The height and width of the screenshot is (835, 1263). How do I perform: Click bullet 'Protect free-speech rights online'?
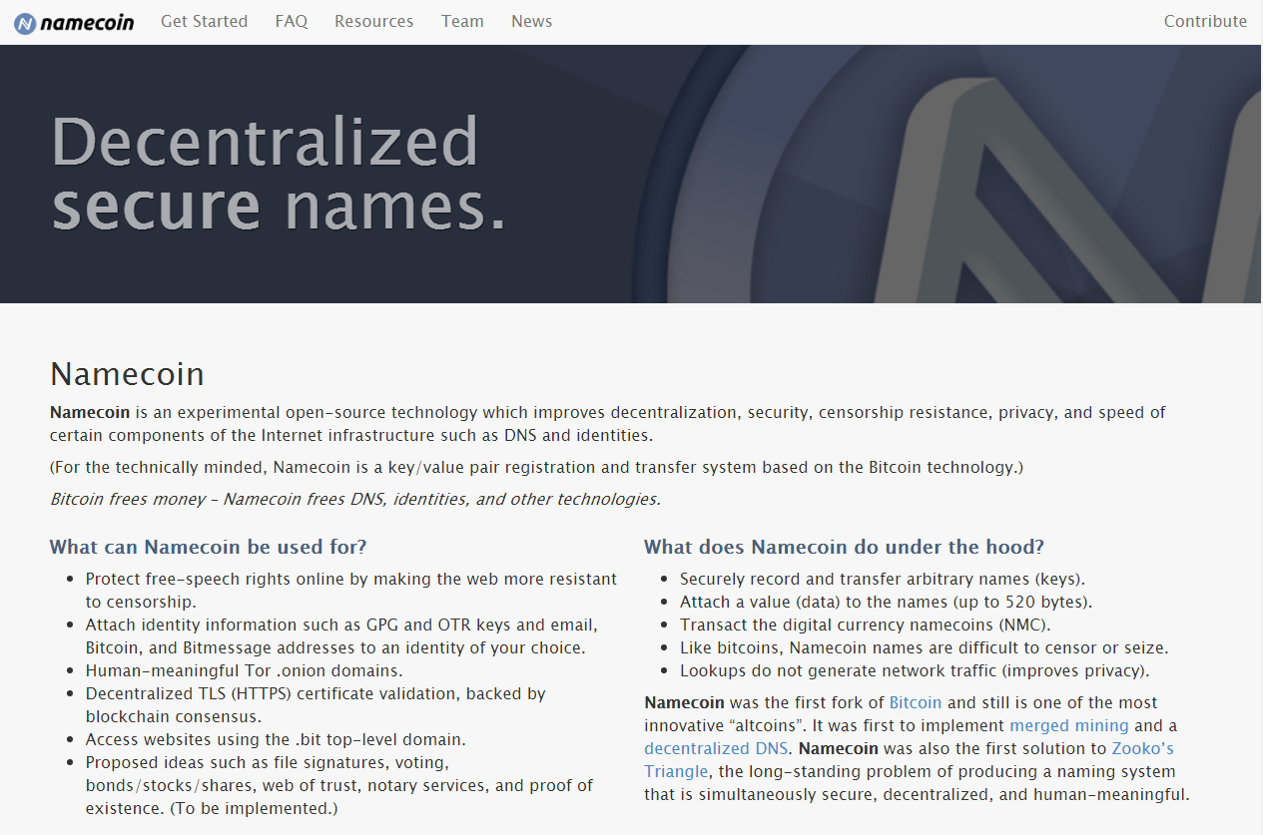351,590
